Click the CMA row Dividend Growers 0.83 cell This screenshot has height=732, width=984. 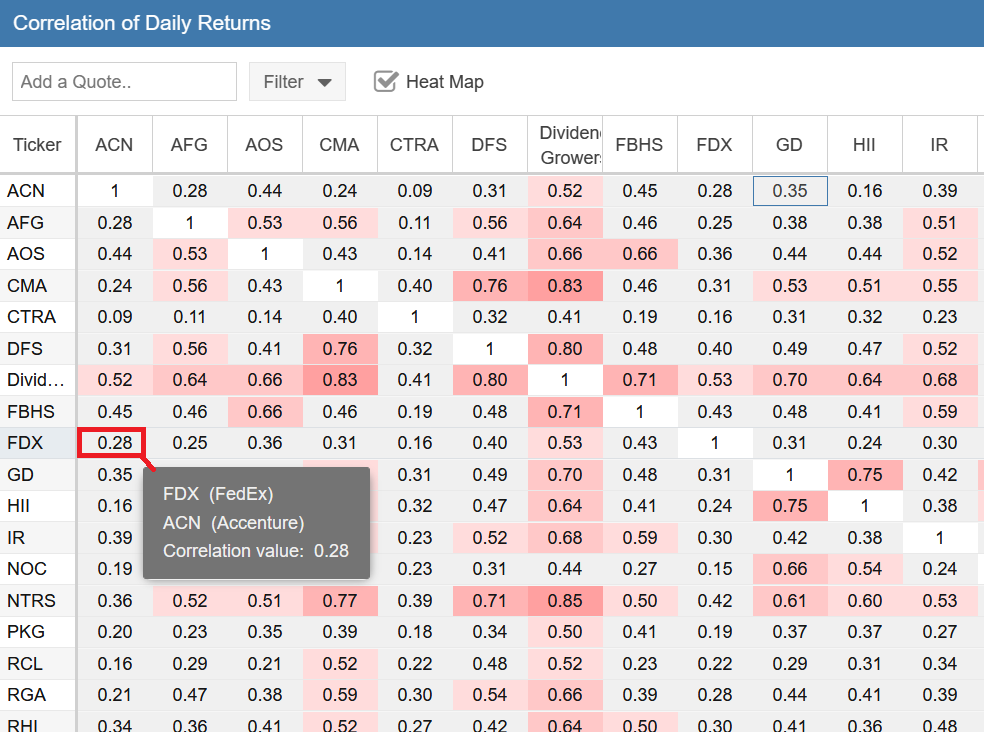pyautogui.click(x=564, y=286)
